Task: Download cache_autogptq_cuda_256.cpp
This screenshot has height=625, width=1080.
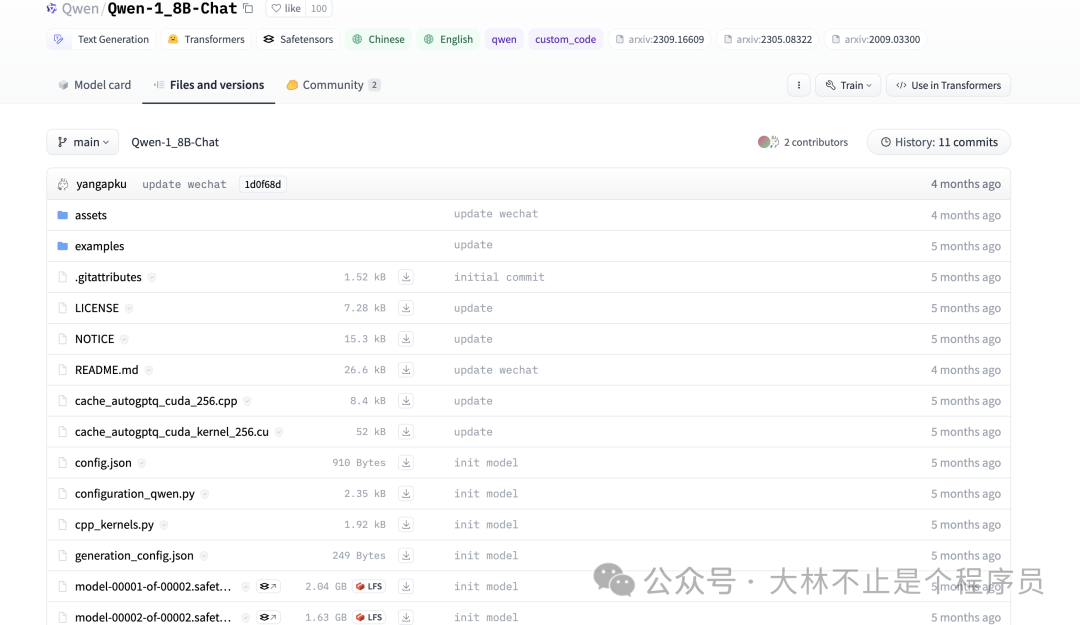Action: (406, 401)
